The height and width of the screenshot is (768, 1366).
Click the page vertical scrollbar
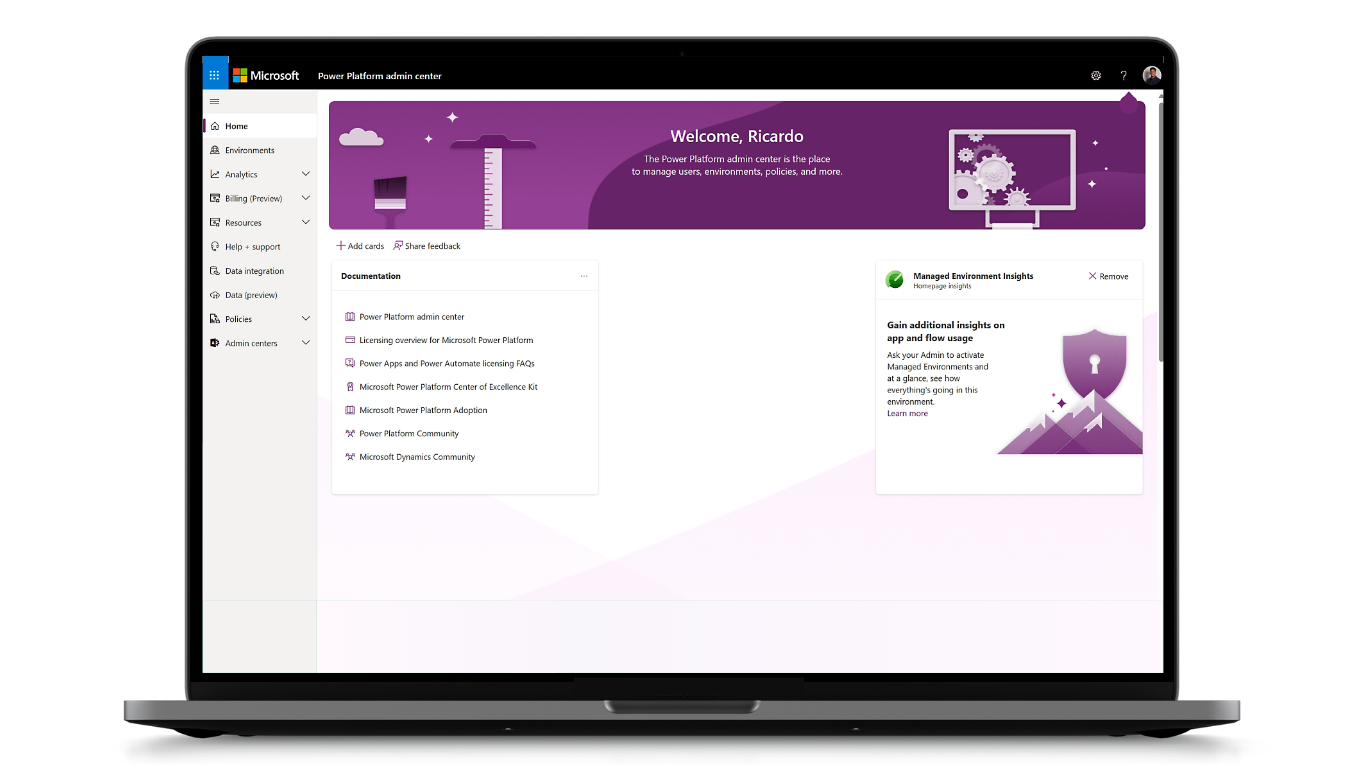point(1160,230)
